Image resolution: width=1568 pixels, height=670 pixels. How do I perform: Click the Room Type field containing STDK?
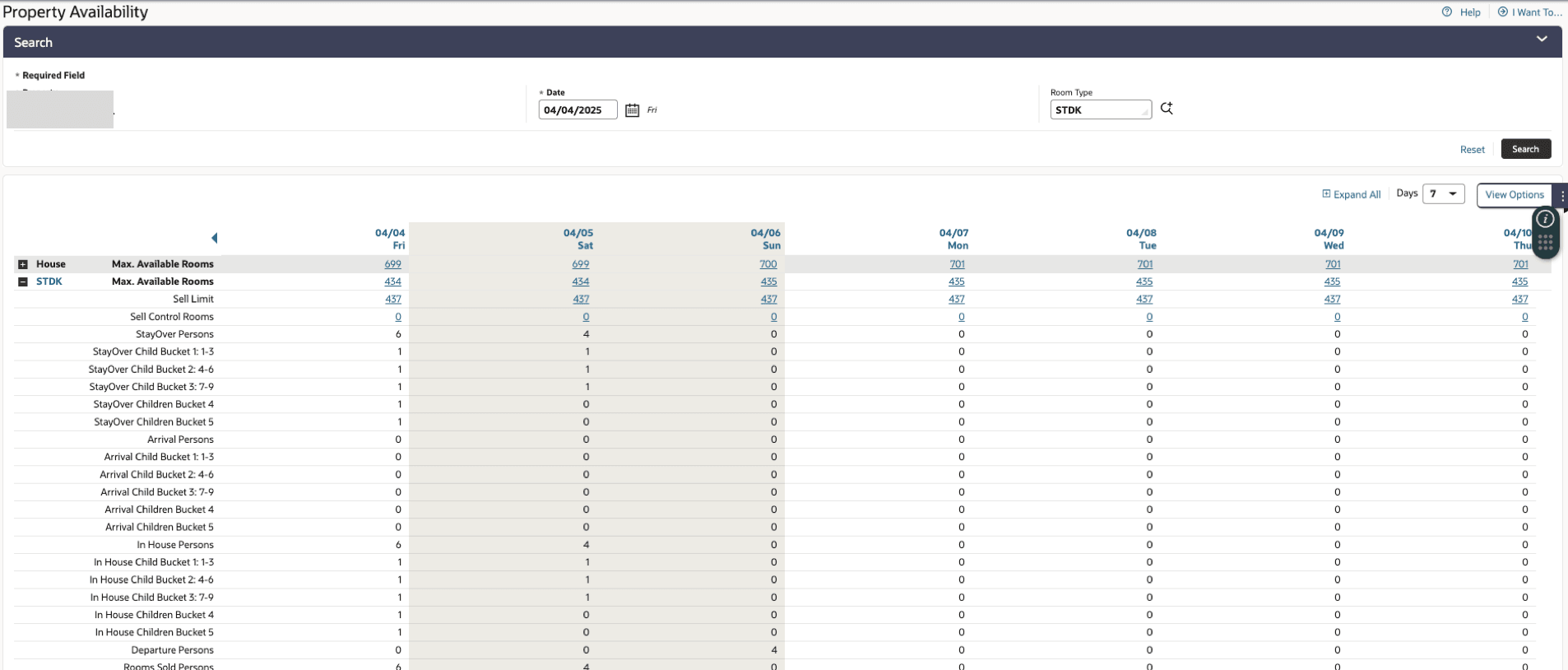(1101, 109)
